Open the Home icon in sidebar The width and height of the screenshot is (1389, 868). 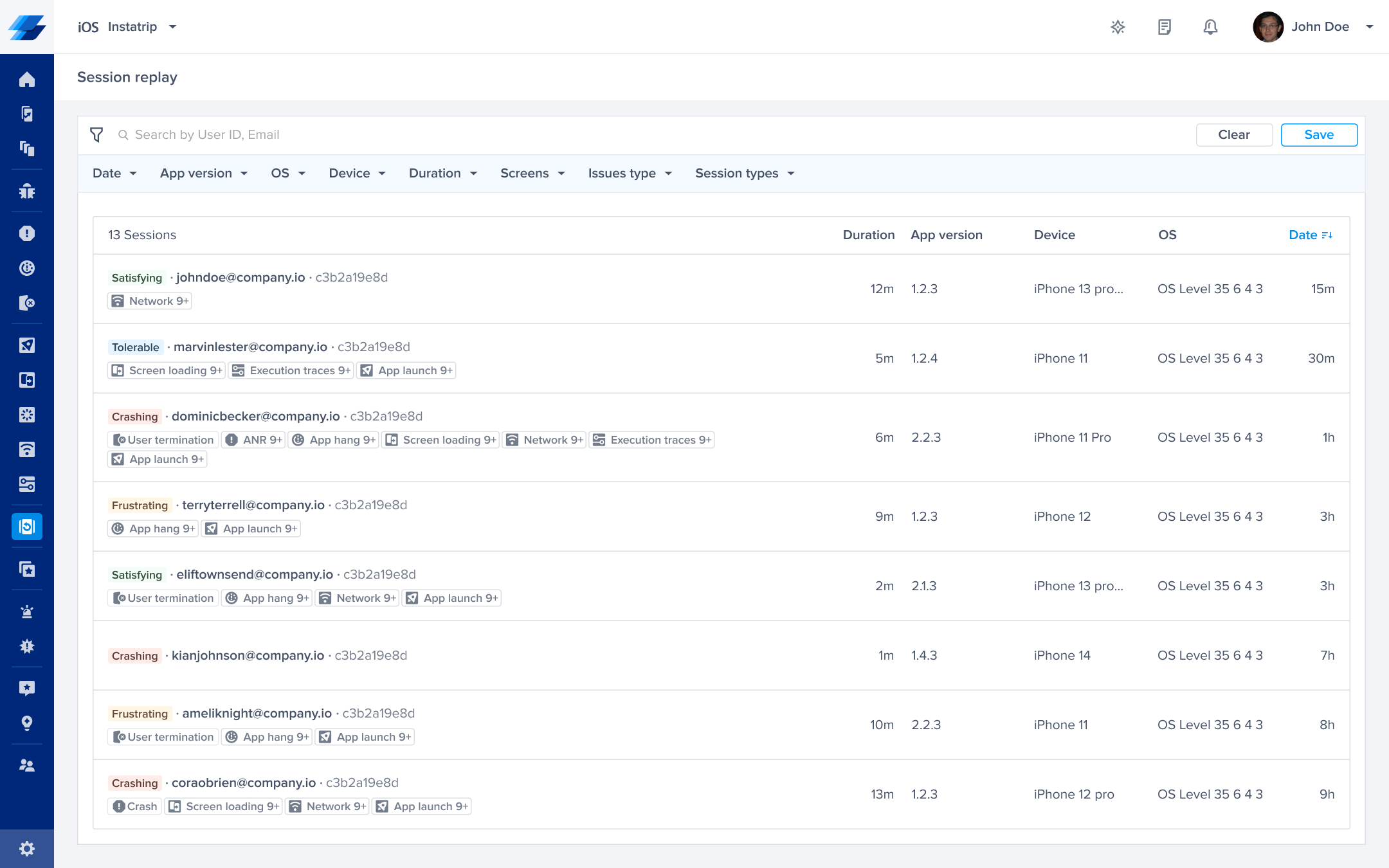coord(26,80)
